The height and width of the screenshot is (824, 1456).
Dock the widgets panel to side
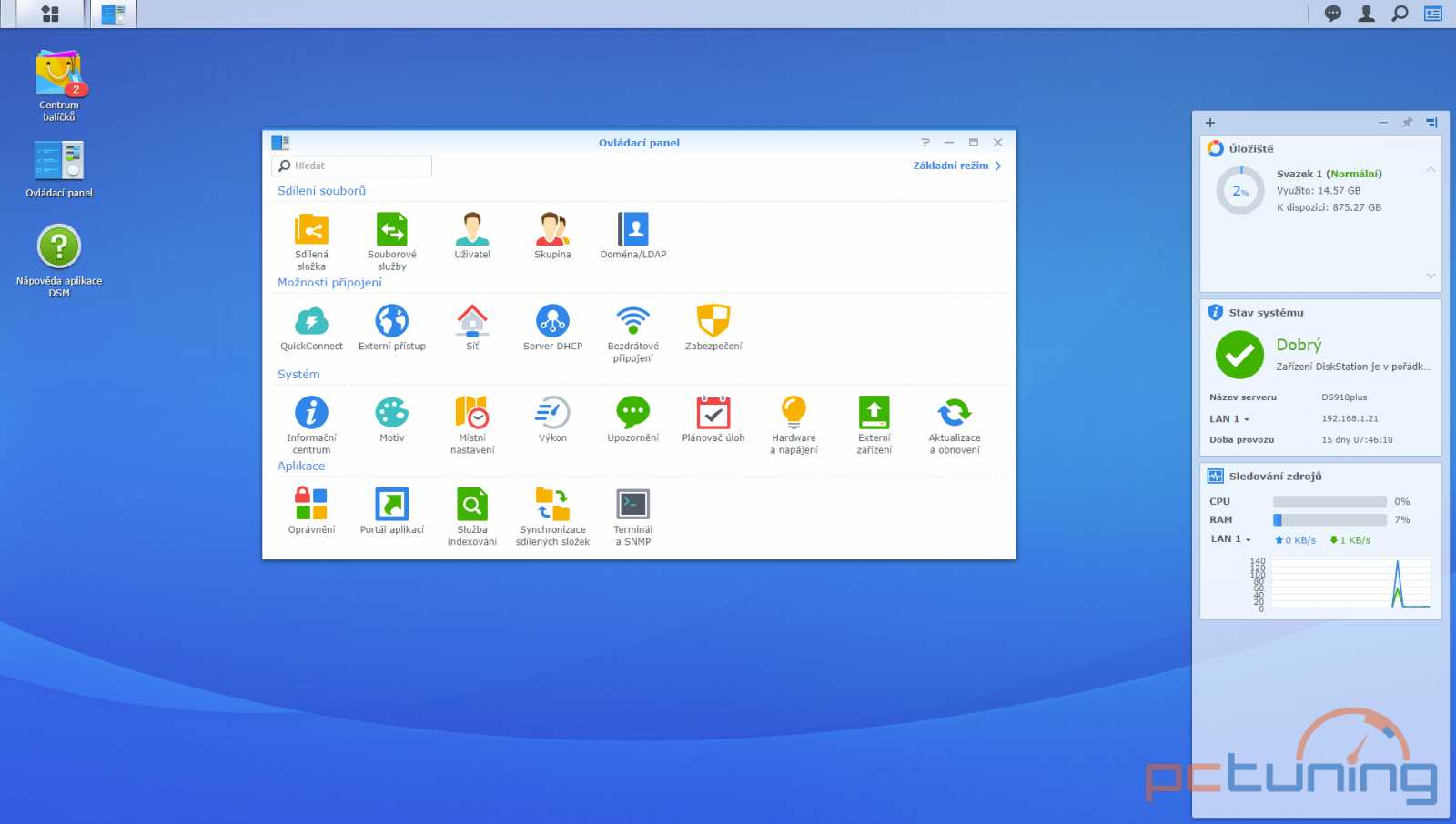[x=1431, y=123]
